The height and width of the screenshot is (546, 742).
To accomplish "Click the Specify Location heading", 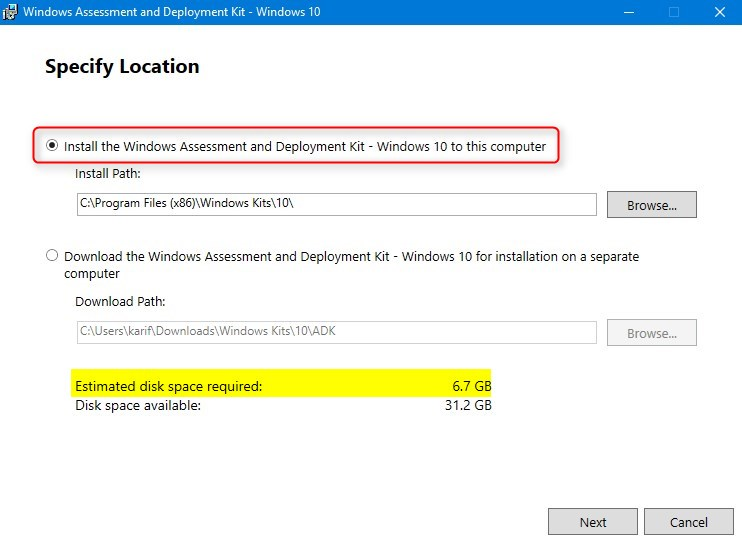I will pos(122,67).
